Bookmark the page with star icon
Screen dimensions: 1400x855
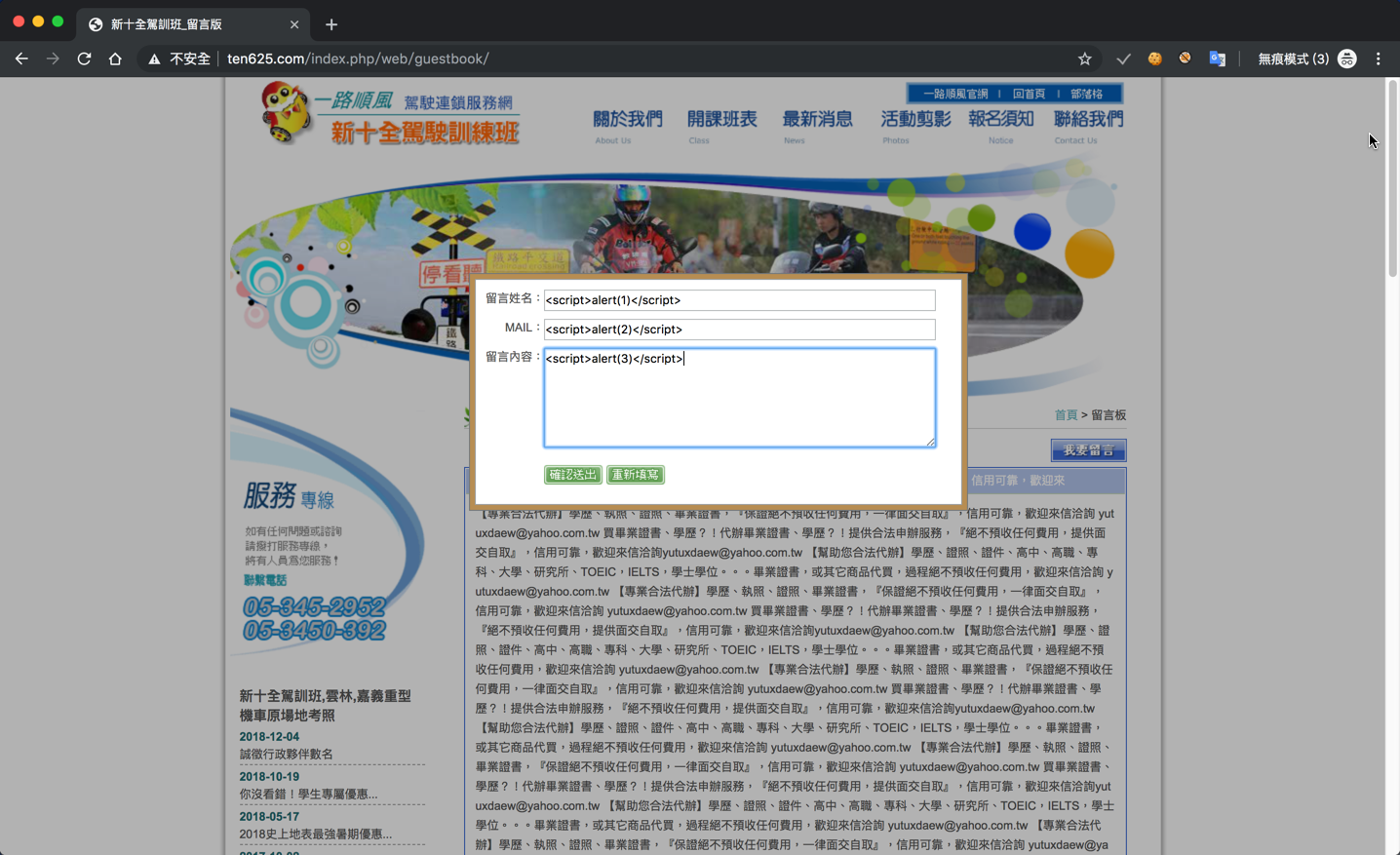pyautogui.click(x=1084, y=58)
